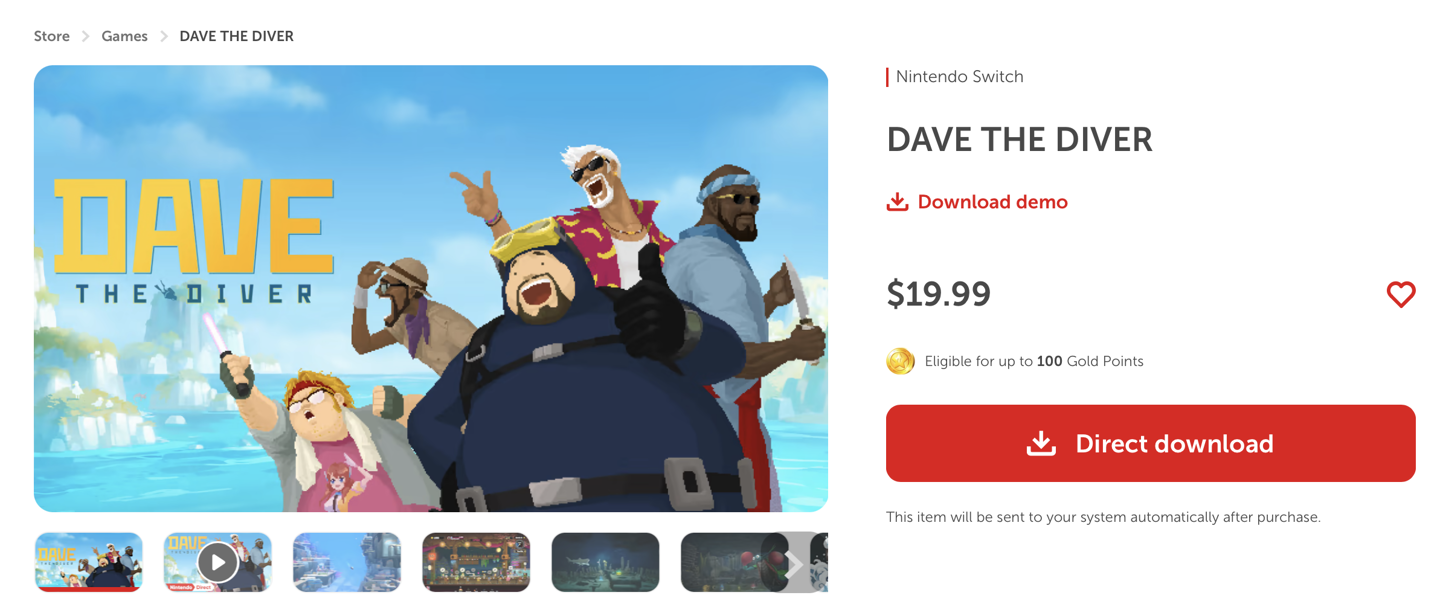Show next thumbnails with carousel arrow
Screen dimensions: 1440x604
793,564
